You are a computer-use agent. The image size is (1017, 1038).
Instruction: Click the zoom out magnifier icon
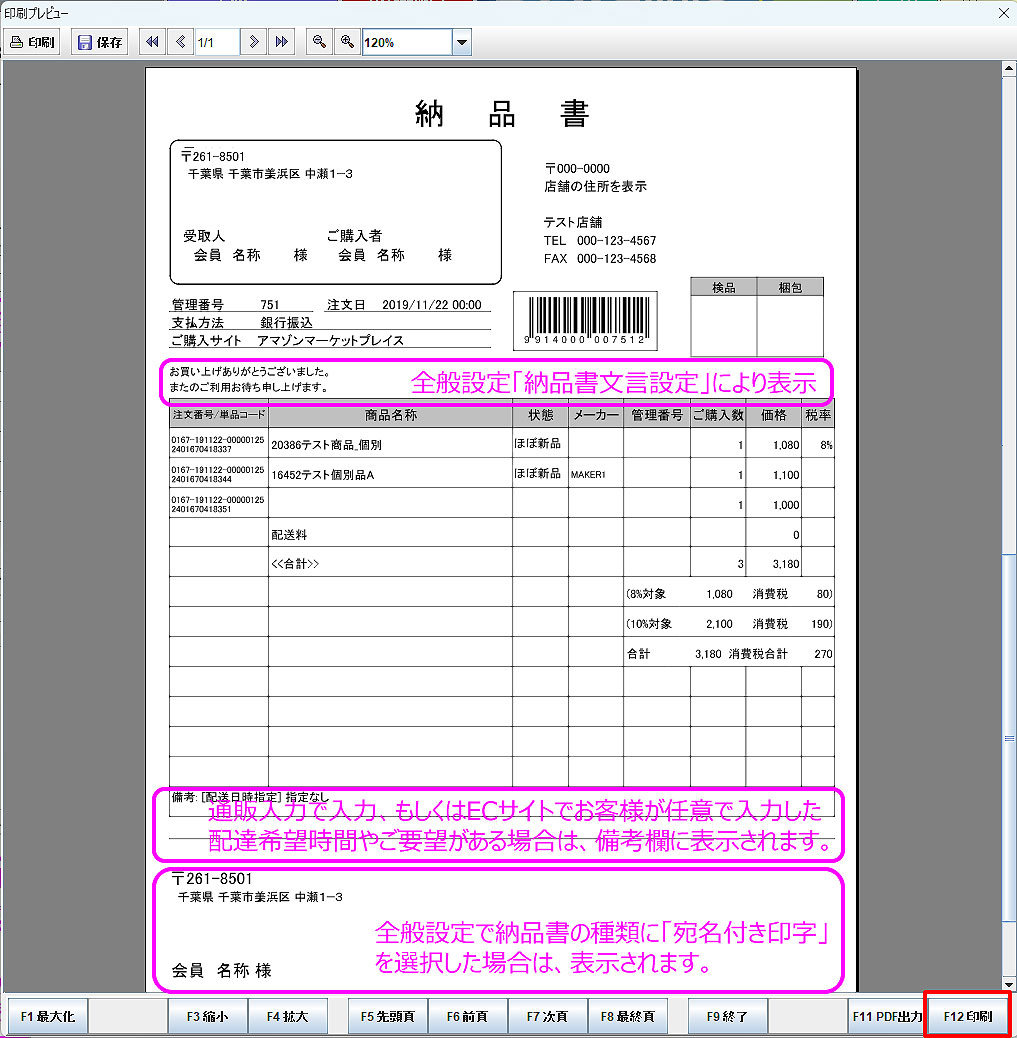click(x=319, y=42)
